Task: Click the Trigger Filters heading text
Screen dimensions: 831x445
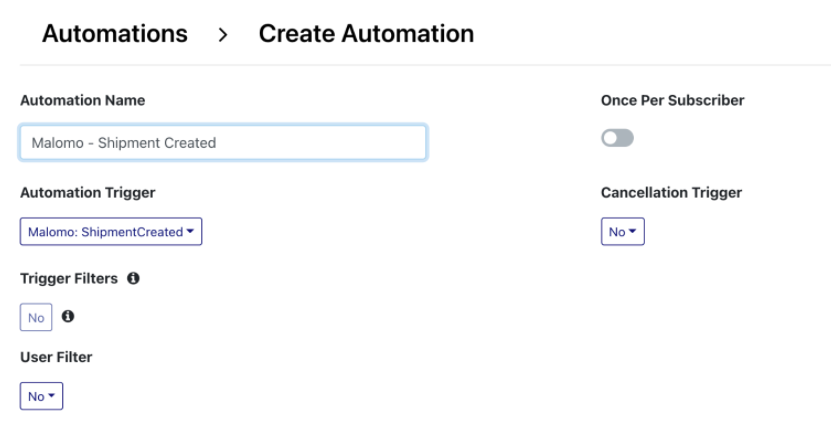Action: coord(69,279)
